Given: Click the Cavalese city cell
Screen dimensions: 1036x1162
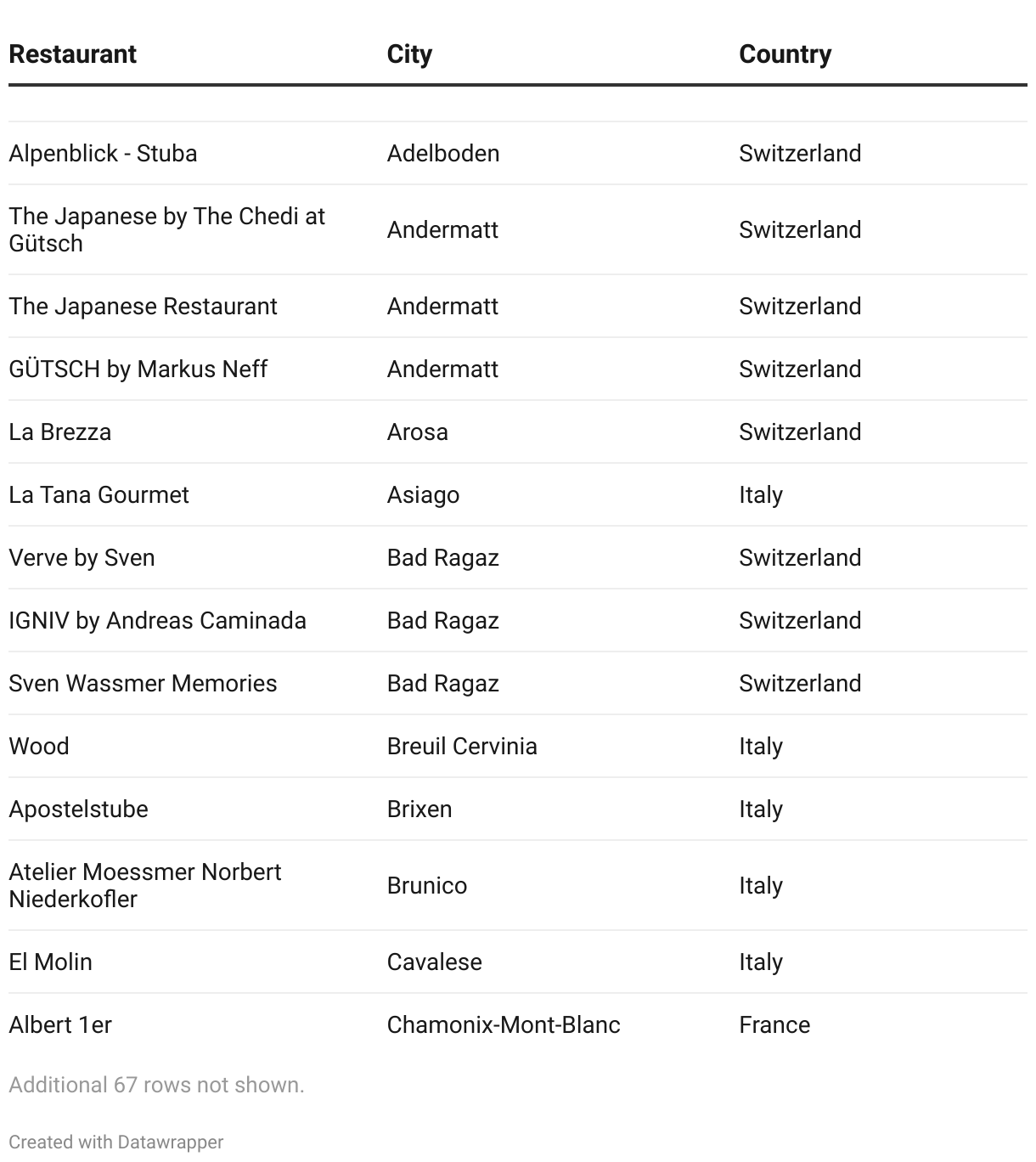Looking at the screenshot, I should (434, 962).
